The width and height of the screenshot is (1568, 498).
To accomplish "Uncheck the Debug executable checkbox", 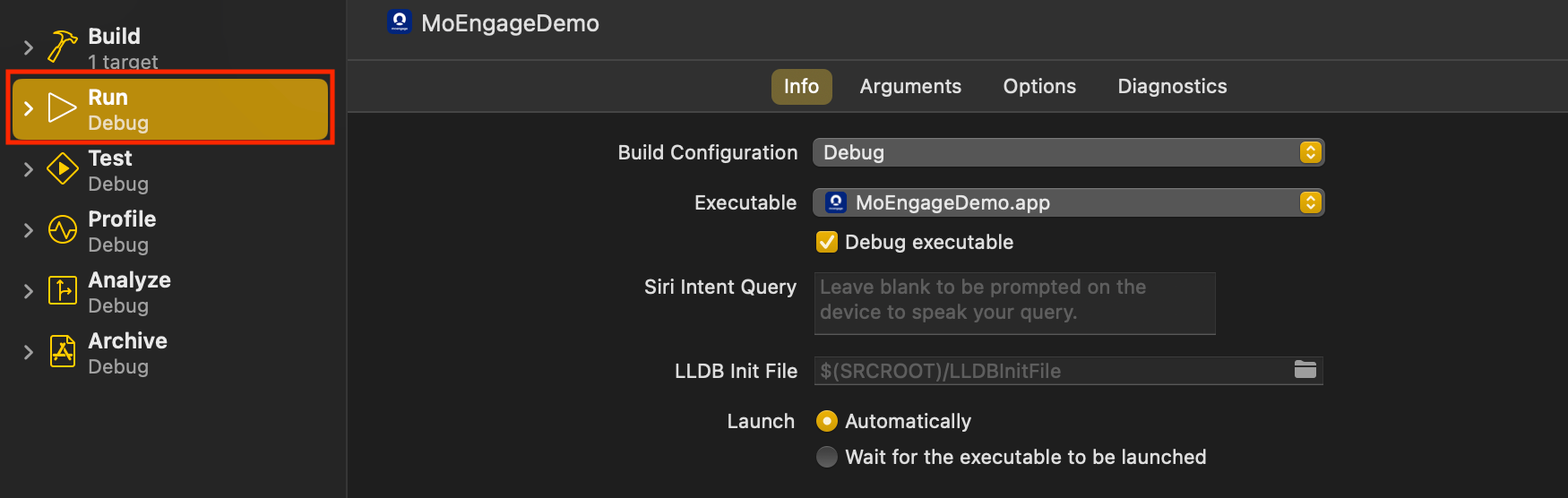I will pos(827,242).
